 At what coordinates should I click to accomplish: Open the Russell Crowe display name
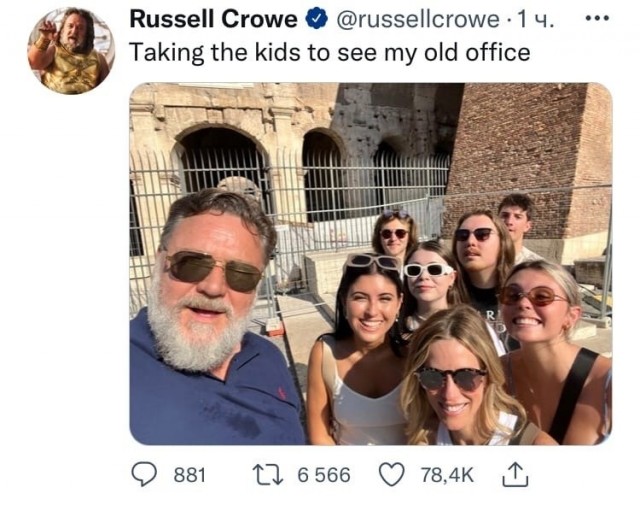pos(214,19)
